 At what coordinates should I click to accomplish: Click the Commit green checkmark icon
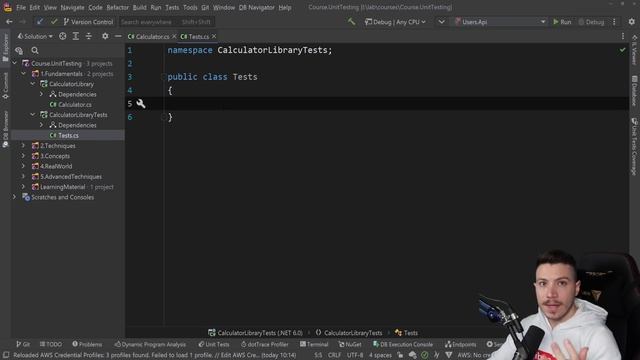[x=54, y=22]
